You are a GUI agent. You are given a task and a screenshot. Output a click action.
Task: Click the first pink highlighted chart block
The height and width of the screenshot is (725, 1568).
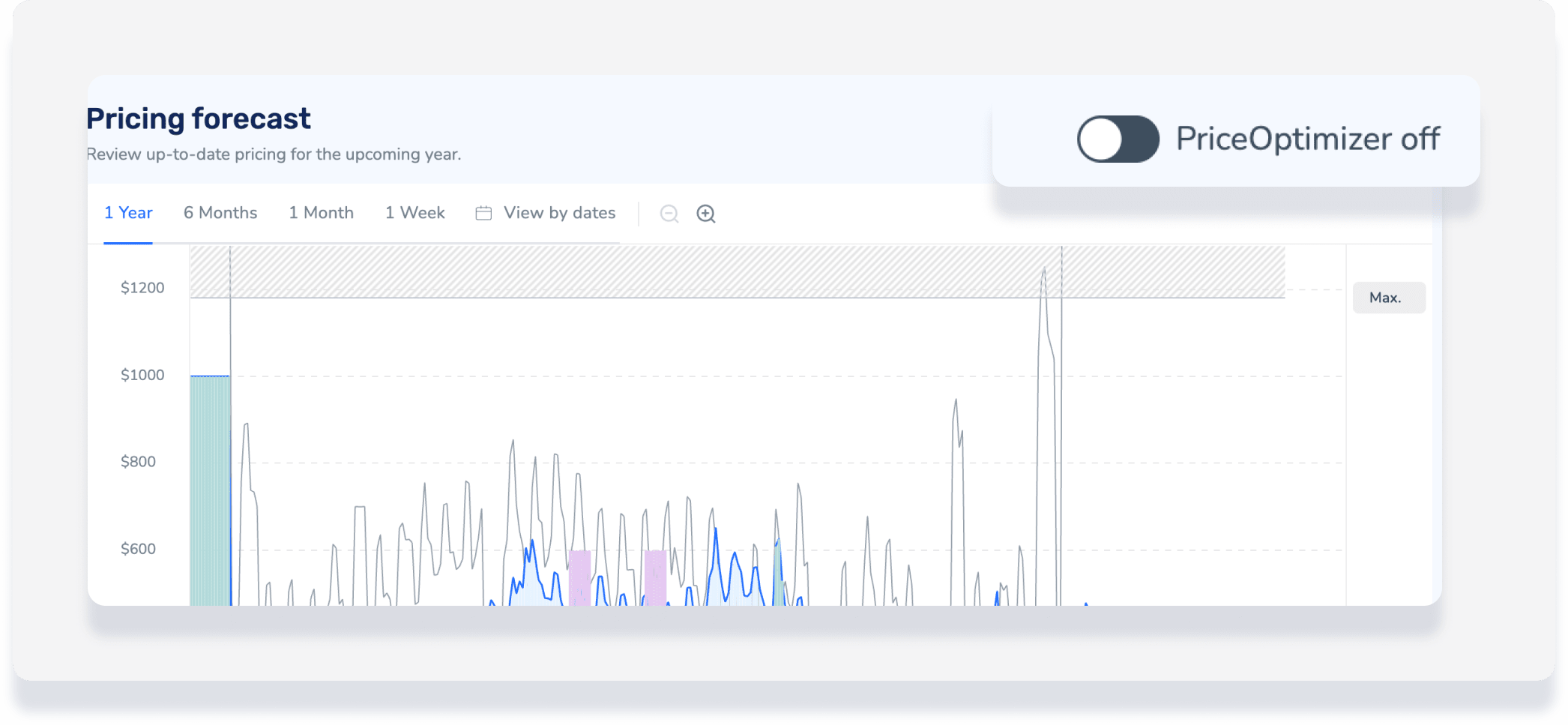[580, 578]
